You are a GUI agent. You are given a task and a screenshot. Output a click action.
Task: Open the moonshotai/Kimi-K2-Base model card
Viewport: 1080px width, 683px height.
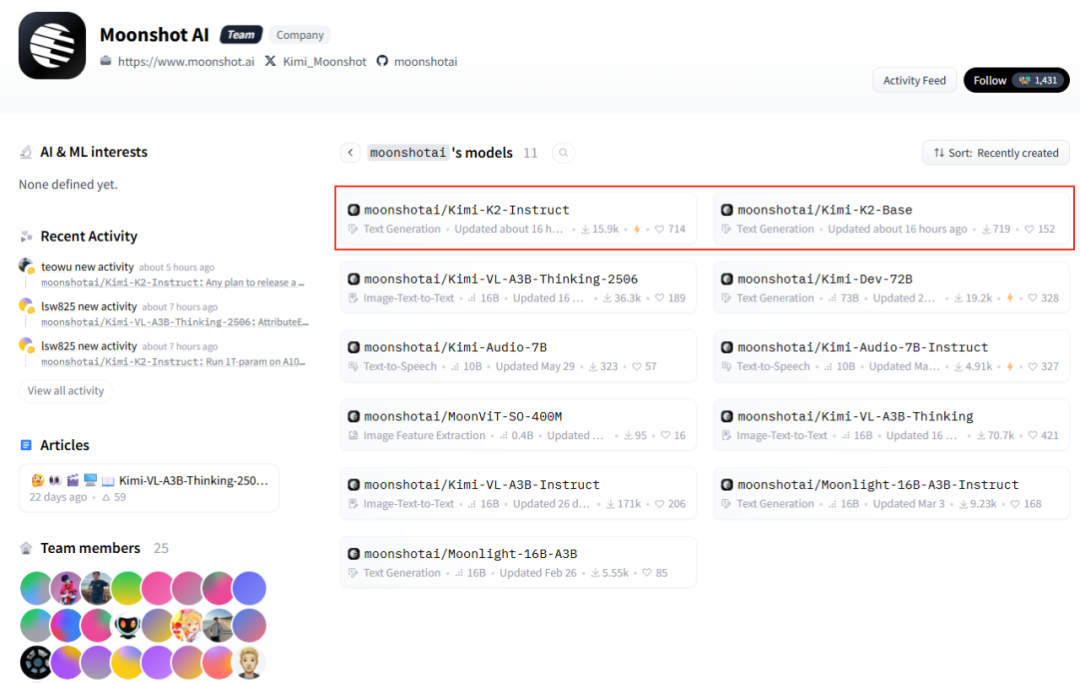coord(891,219)
